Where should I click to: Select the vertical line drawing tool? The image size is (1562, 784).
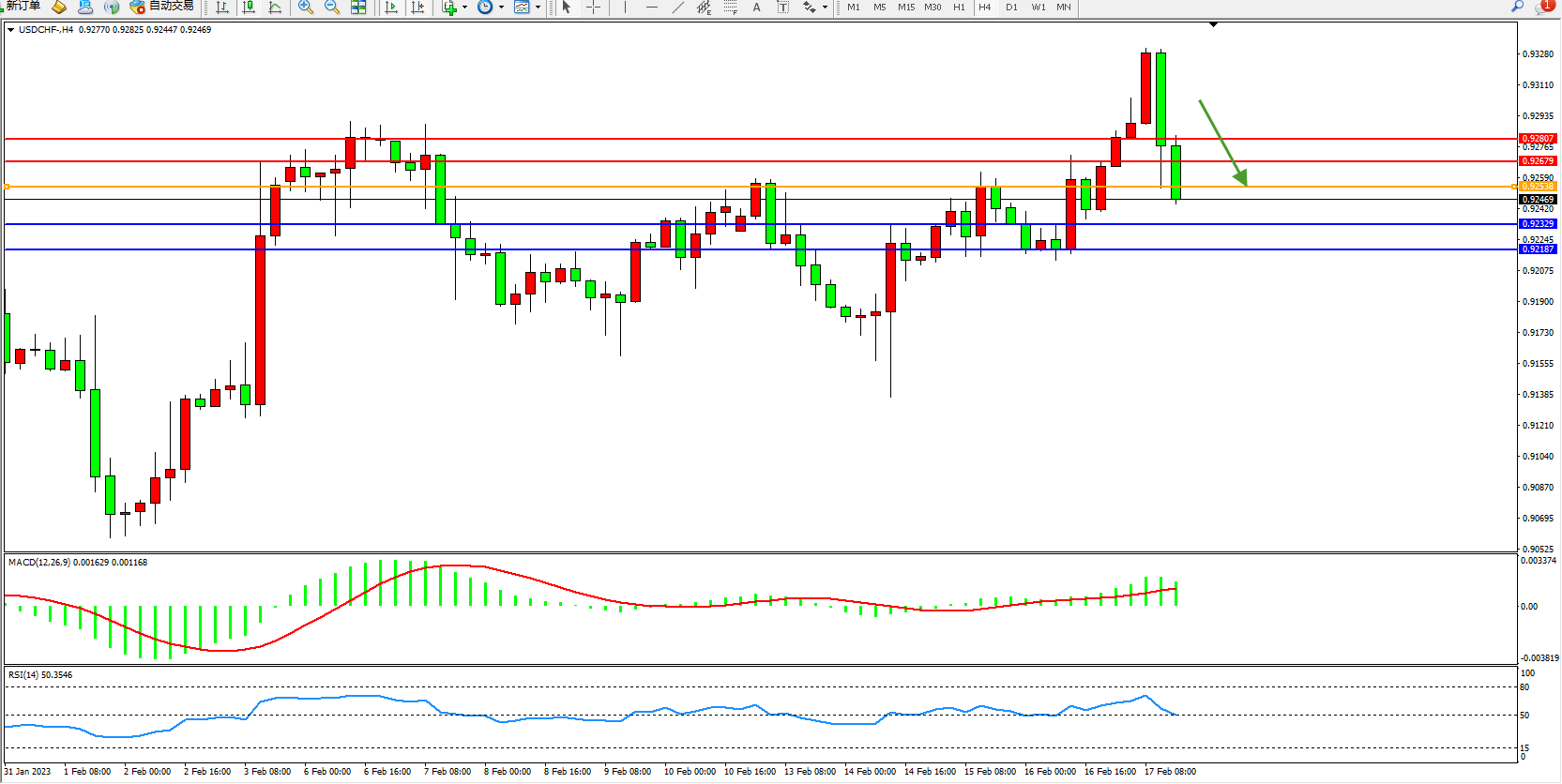(625, 7)
